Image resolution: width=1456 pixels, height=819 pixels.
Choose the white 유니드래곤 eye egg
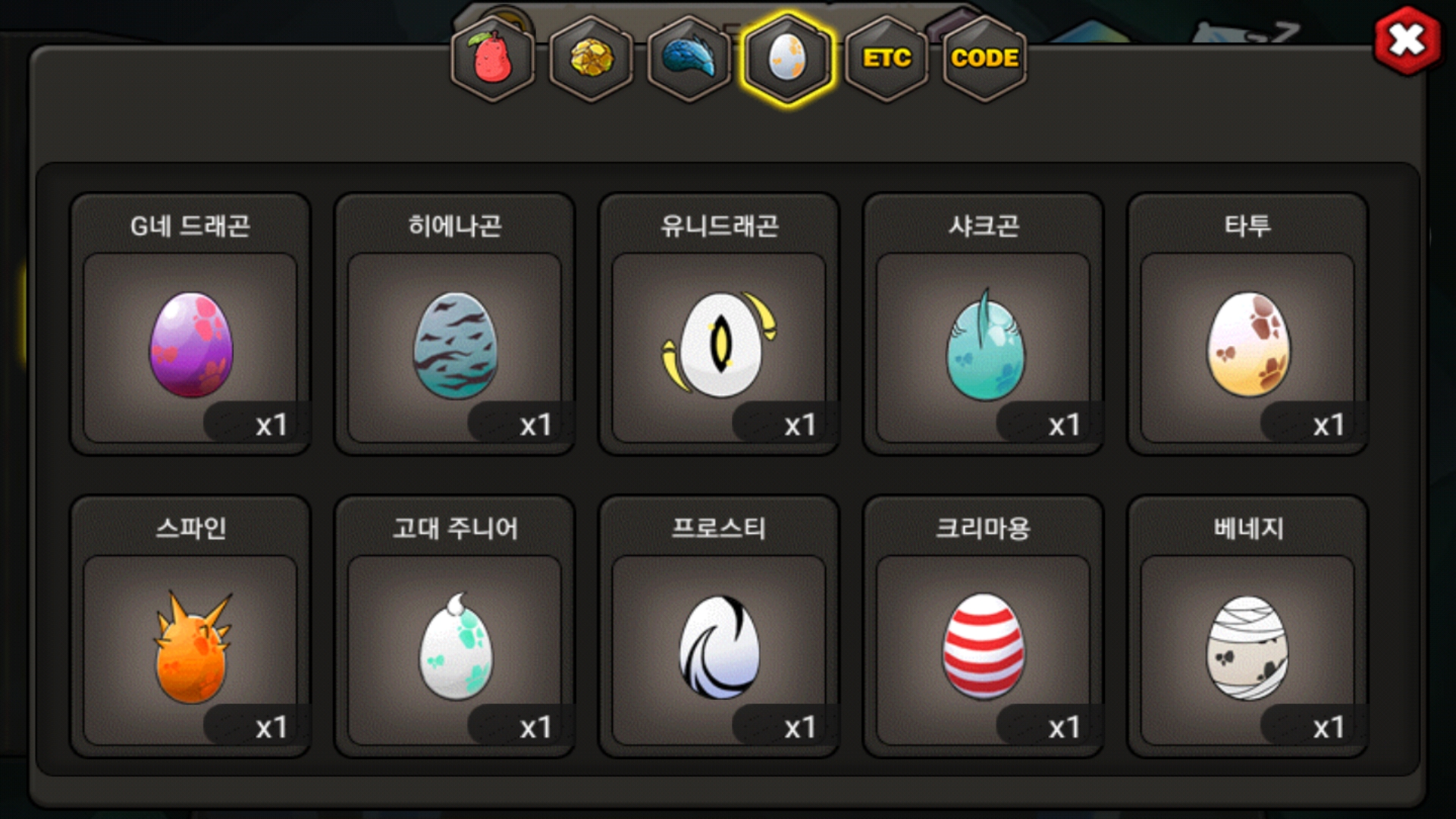tap(719, 344)
